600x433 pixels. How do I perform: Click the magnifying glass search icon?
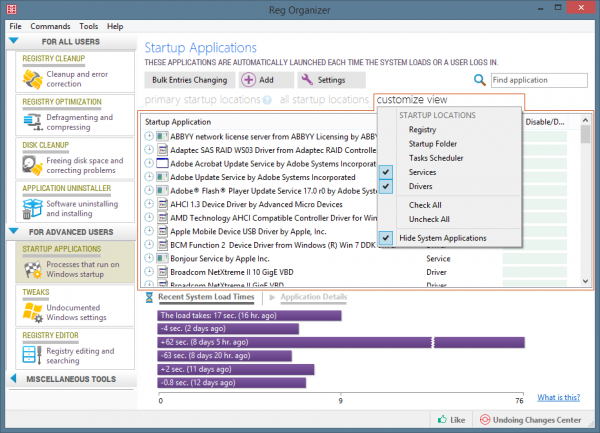click(x=481, y=80)
